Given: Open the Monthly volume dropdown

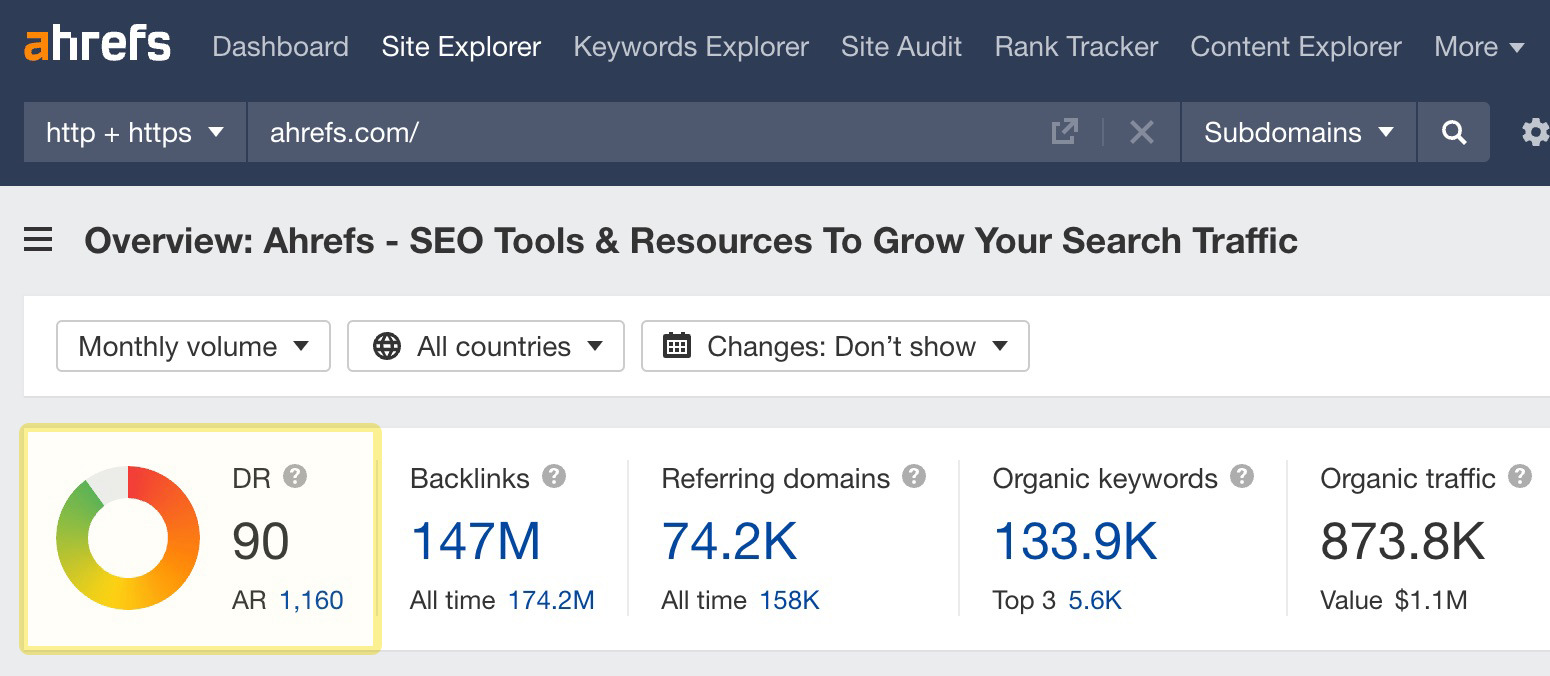Looking at the screenshot, I should [x=192, y=346].
